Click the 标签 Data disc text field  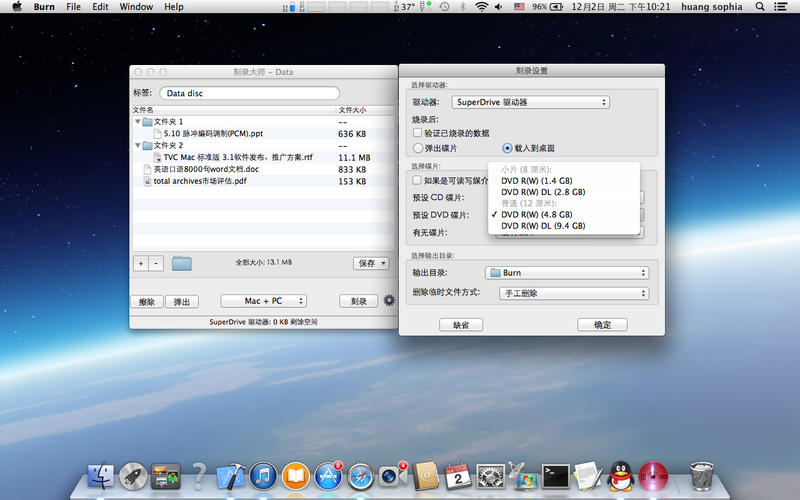(250, 93)
